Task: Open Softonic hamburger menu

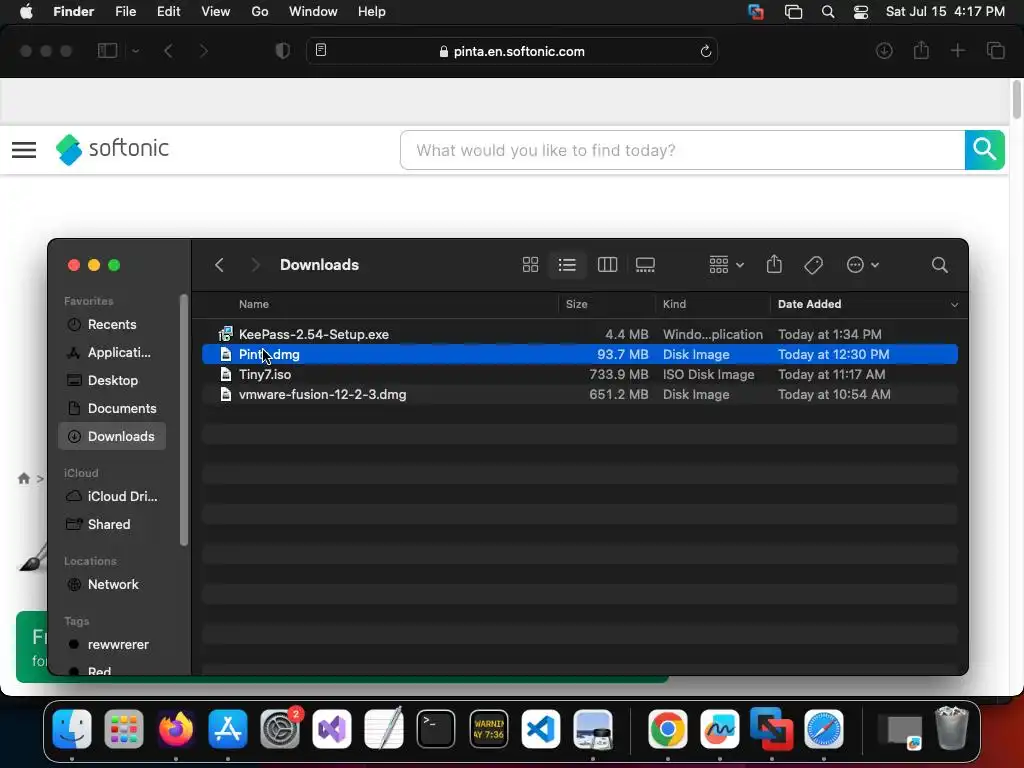Action: pos(24,150)
